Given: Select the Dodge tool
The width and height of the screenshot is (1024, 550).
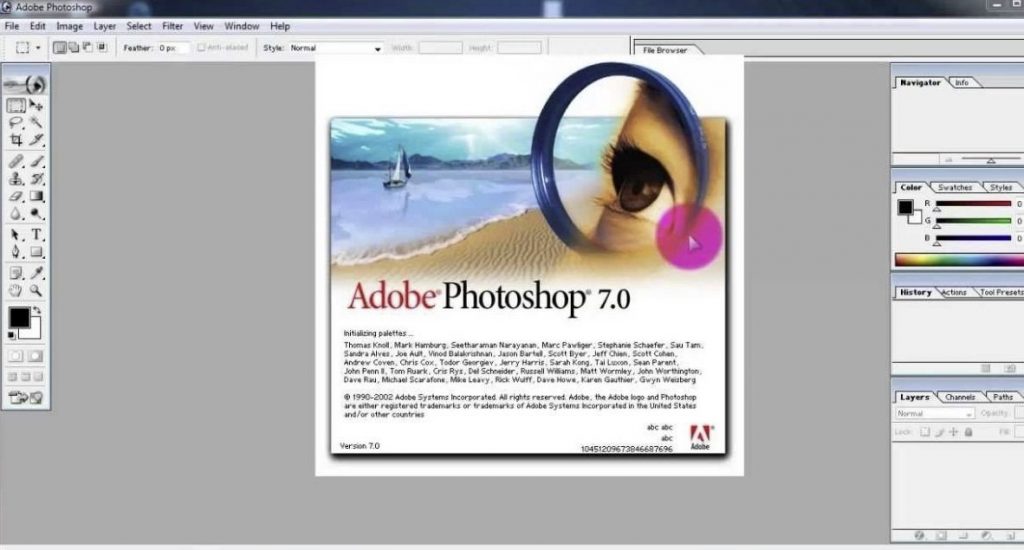Looking at the screenshot, I should click(x=36, y=214).
